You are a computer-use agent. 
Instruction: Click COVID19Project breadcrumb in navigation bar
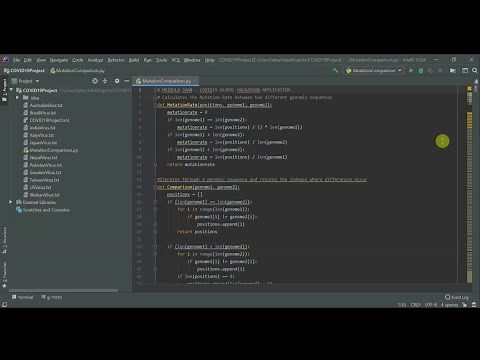[24, 71]
